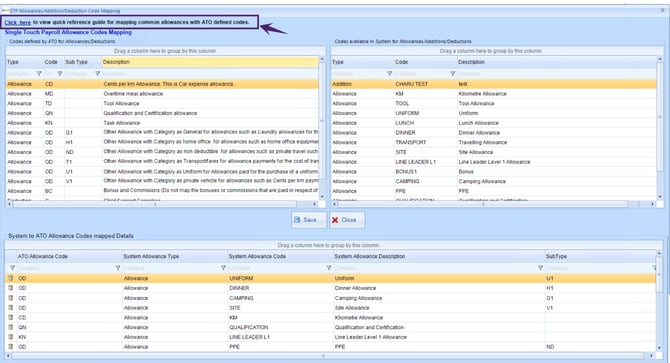
Task: Select PPE row in system codes grid
Action: pos(494,191)
